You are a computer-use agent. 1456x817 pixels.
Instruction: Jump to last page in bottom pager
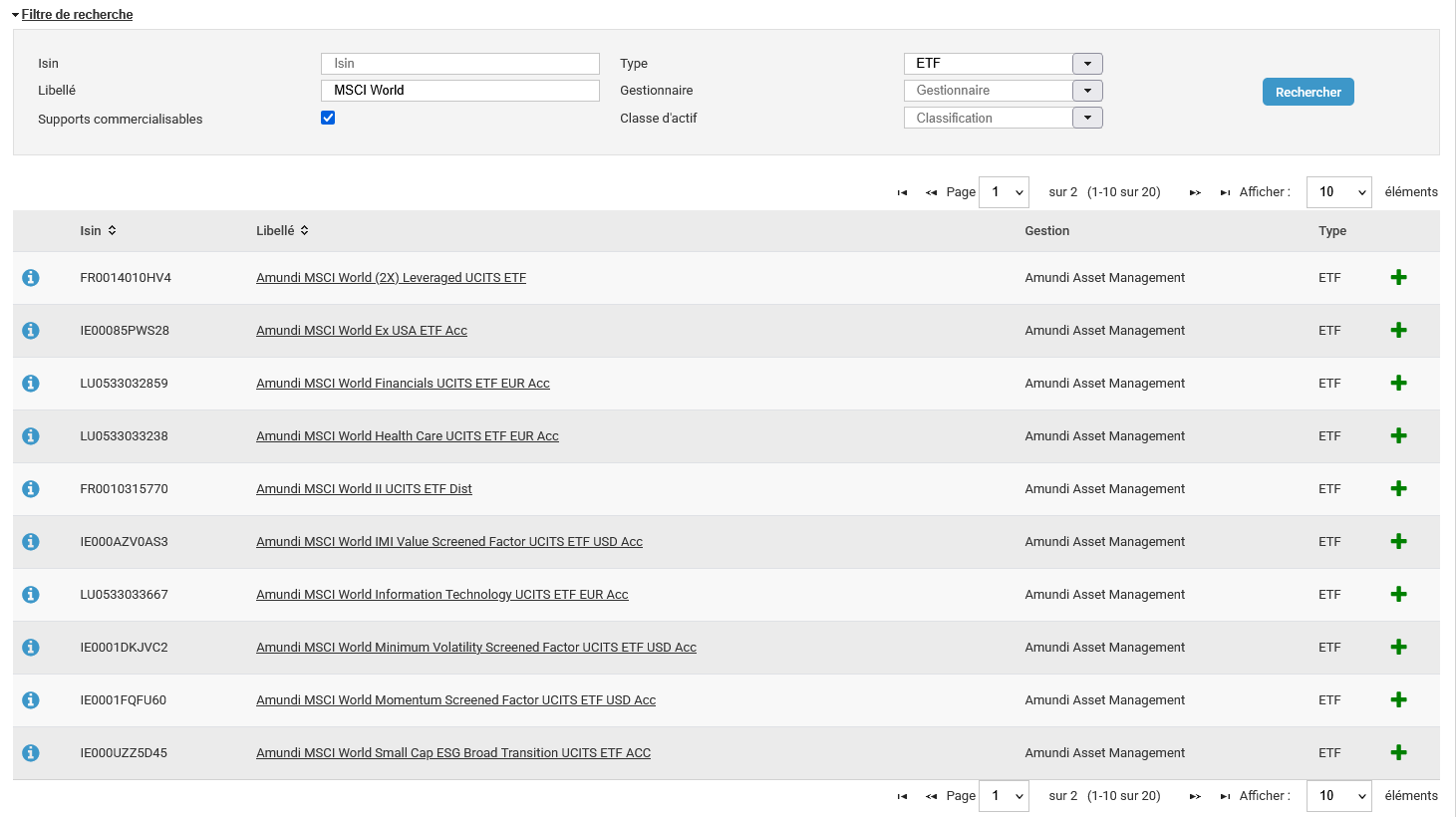point(1225,796)
